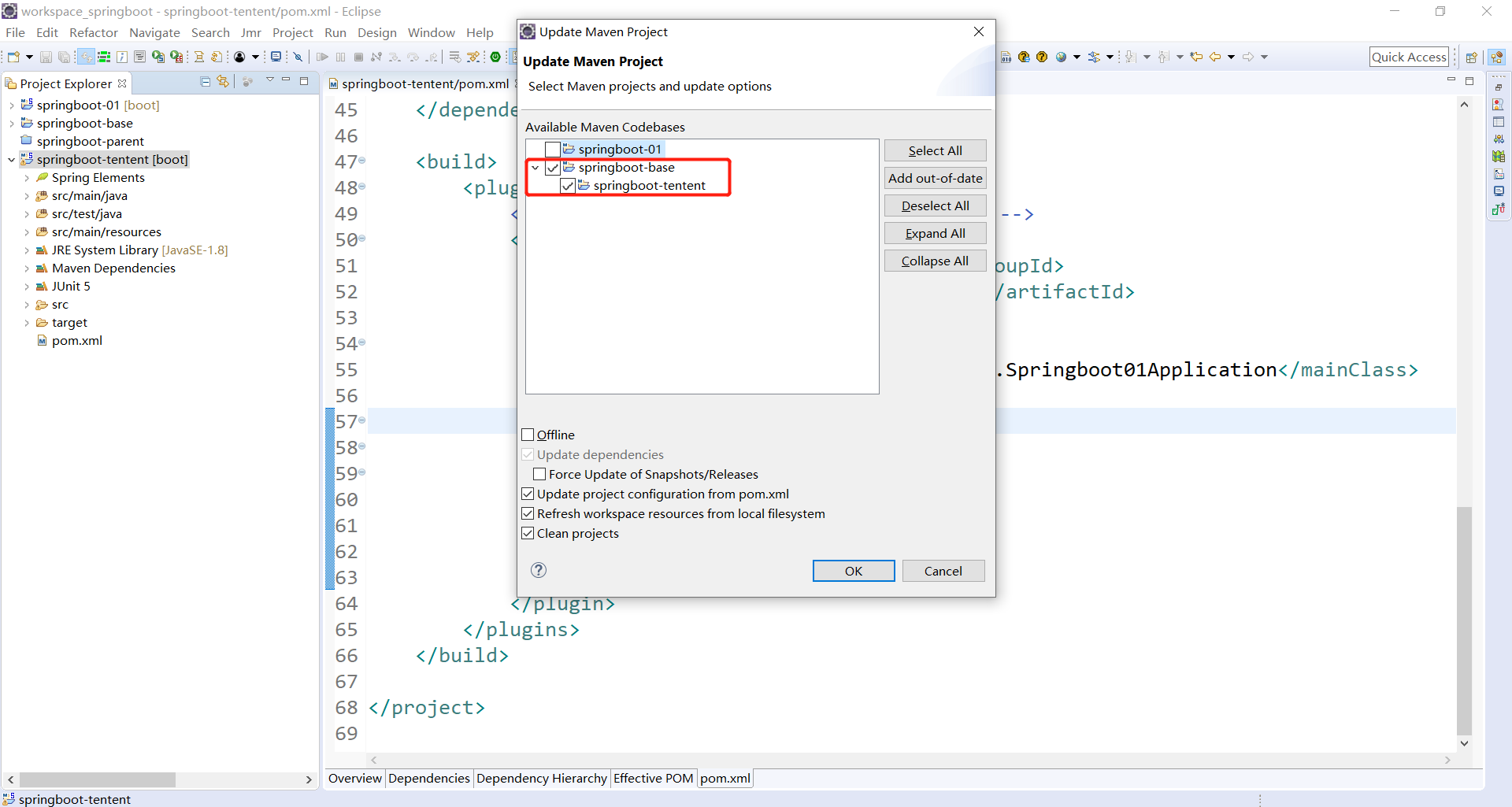Open the Project Explorer View Menu triangle
Viewport: 1512px width, 807px height.
coord(269,80)
